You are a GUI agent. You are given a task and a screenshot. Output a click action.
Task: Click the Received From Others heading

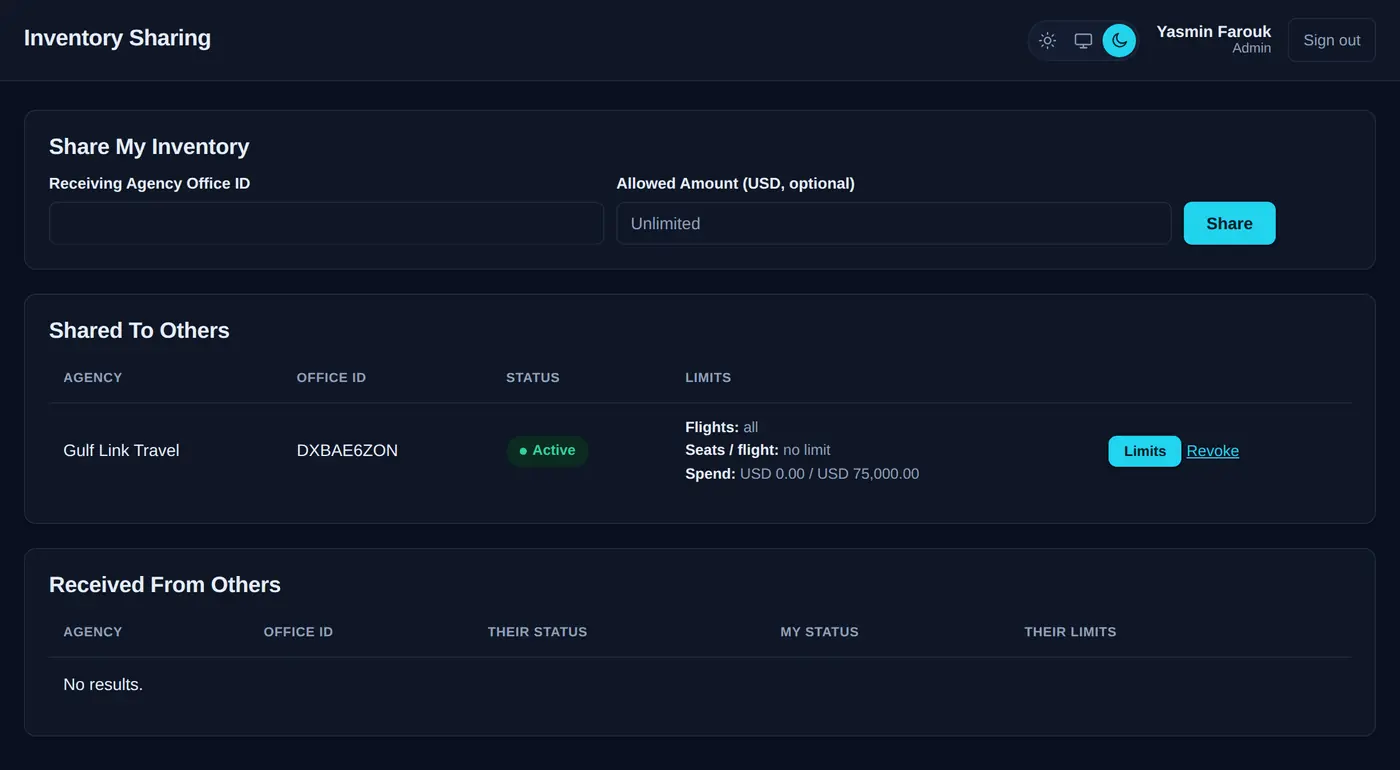165,584
